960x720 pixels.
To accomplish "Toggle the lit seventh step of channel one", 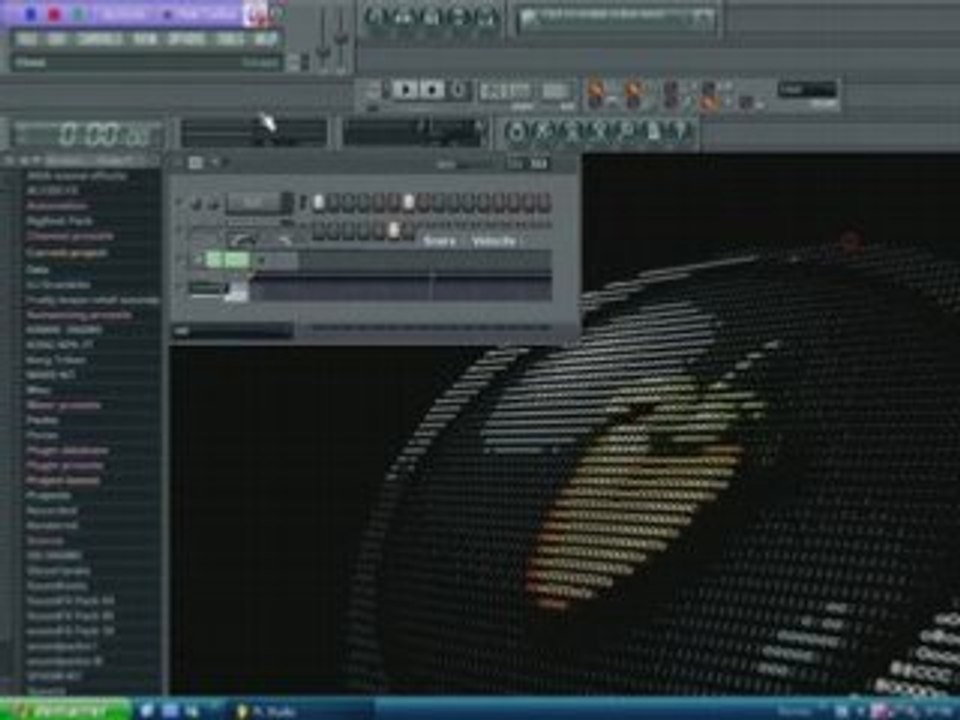I will [x=408, y=203].
